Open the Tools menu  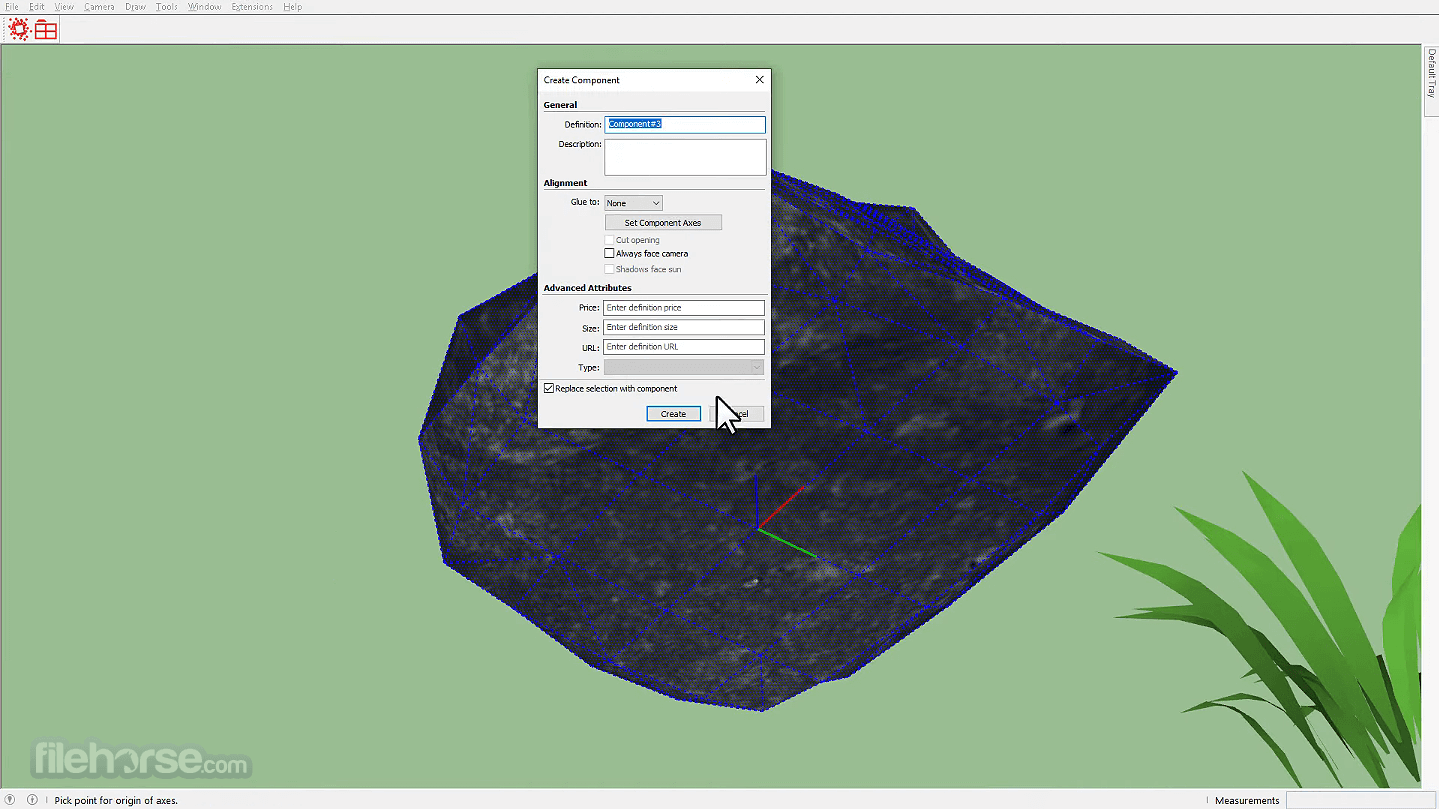167,7
